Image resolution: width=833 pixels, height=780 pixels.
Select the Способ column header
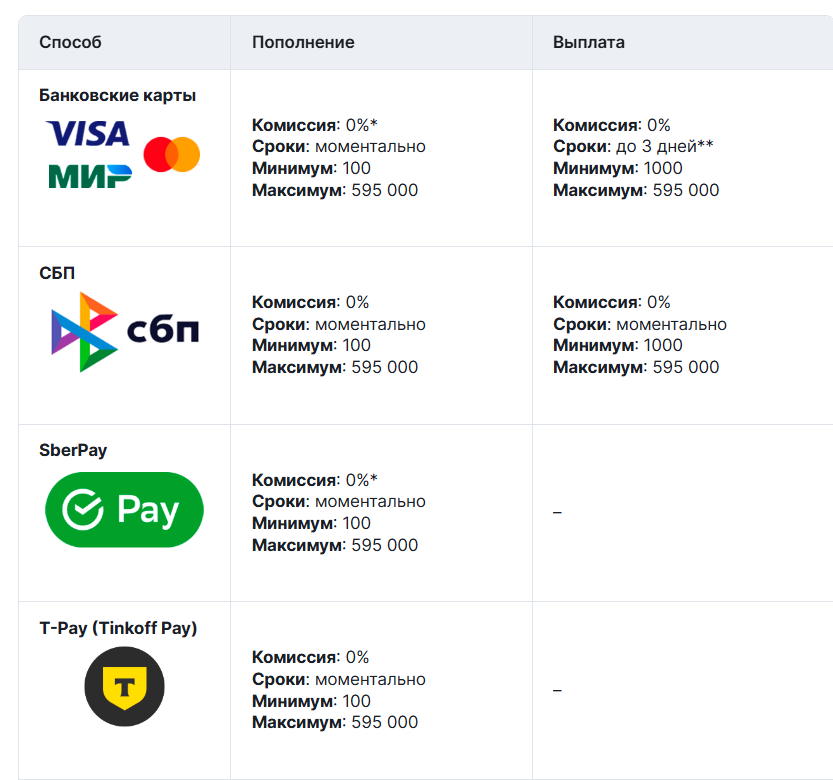click(70, 42)
